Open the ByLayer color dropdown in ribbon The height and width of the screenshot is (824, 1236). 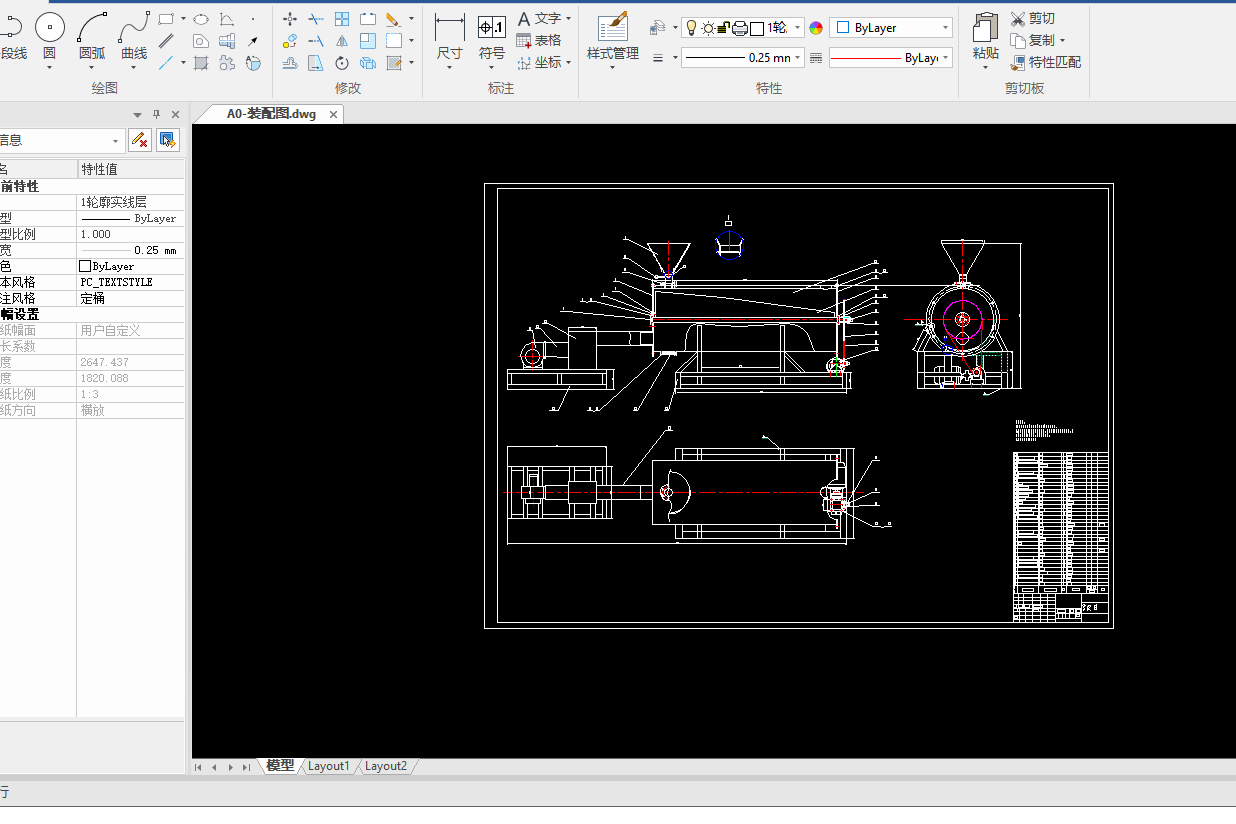(945, 28)
